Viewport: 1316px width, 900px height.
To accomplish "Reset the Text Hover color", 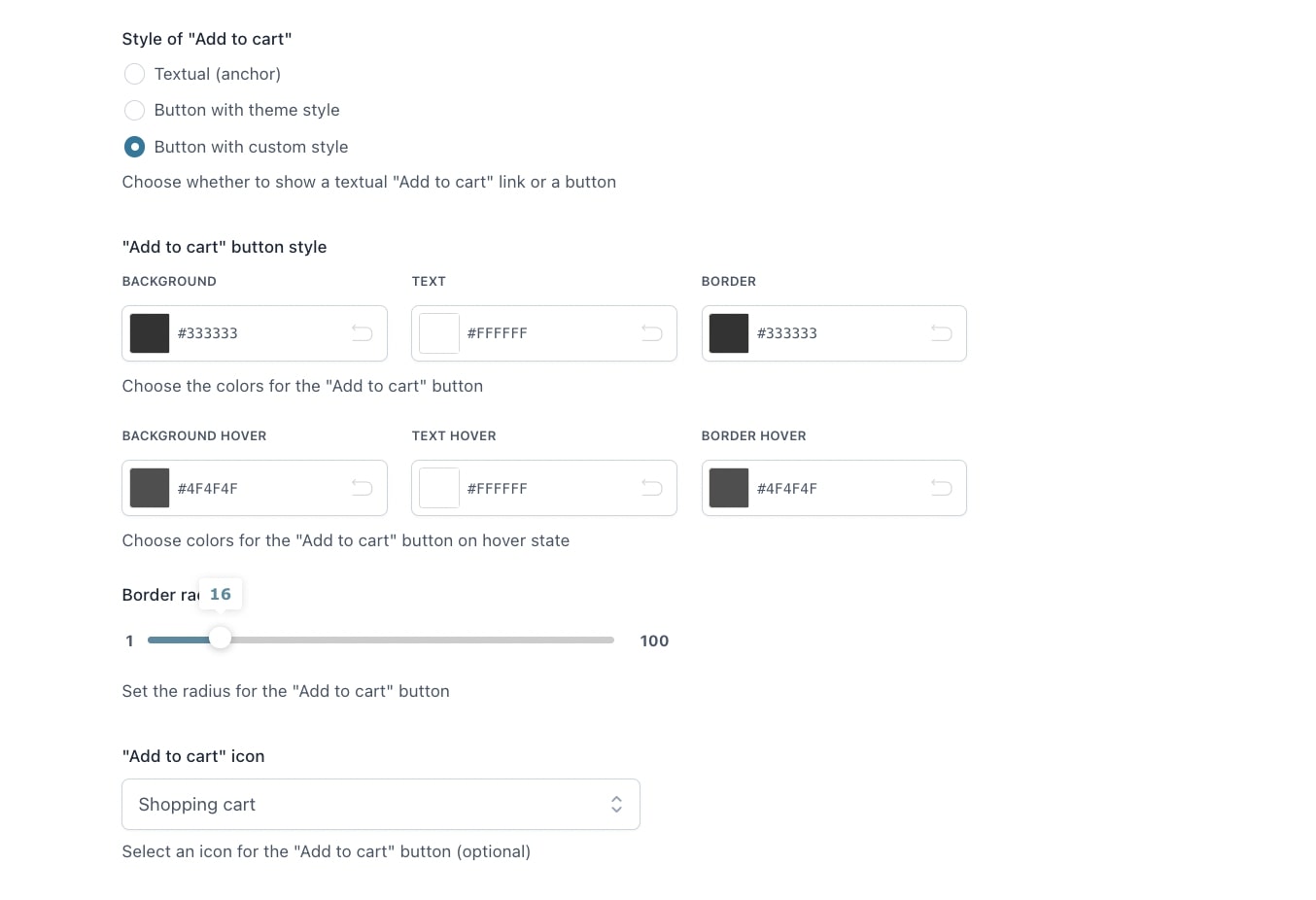I will [x=651, y=488].
